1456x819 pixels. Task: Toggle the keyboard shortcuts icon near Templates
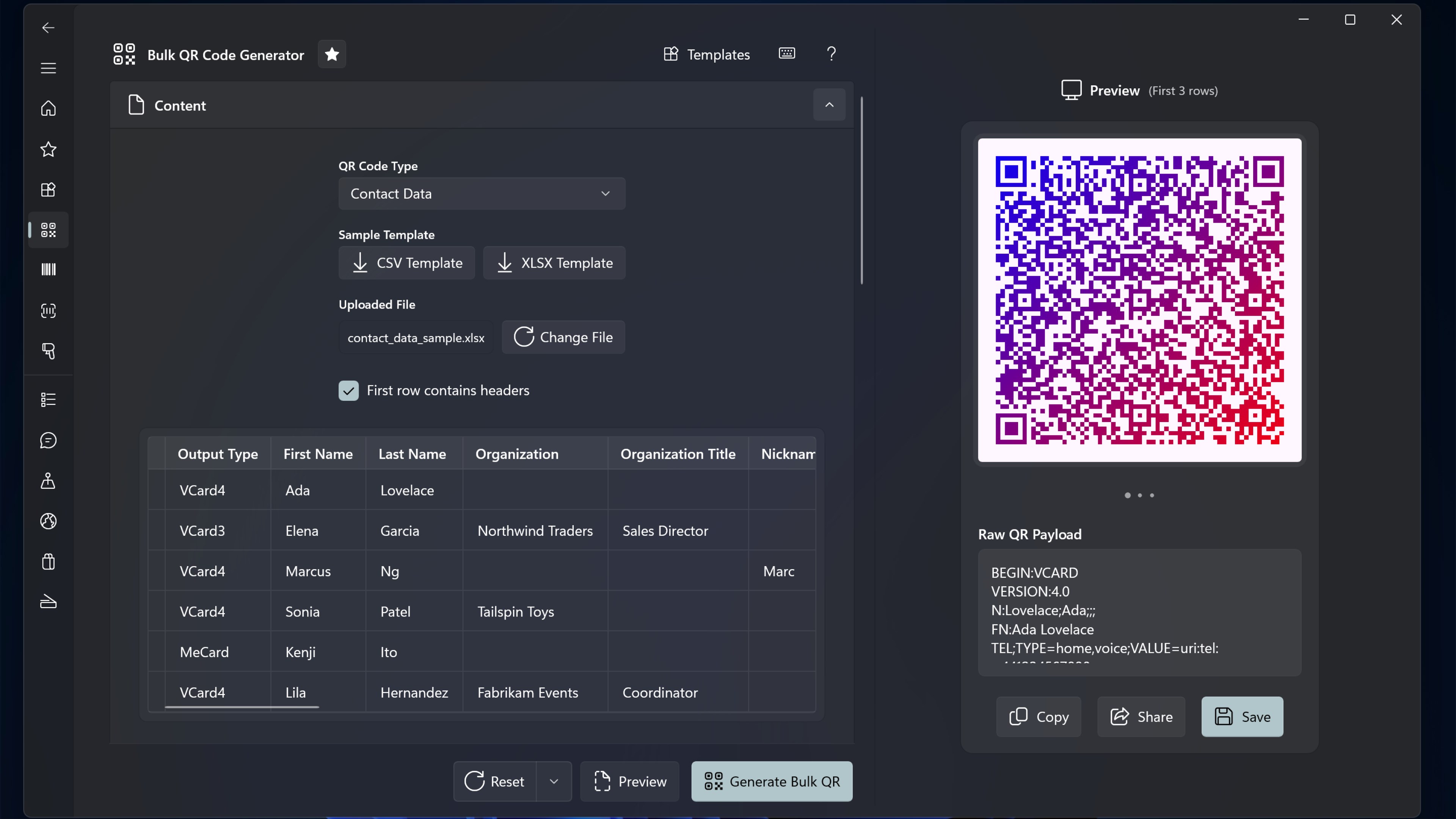click(786, 54)
